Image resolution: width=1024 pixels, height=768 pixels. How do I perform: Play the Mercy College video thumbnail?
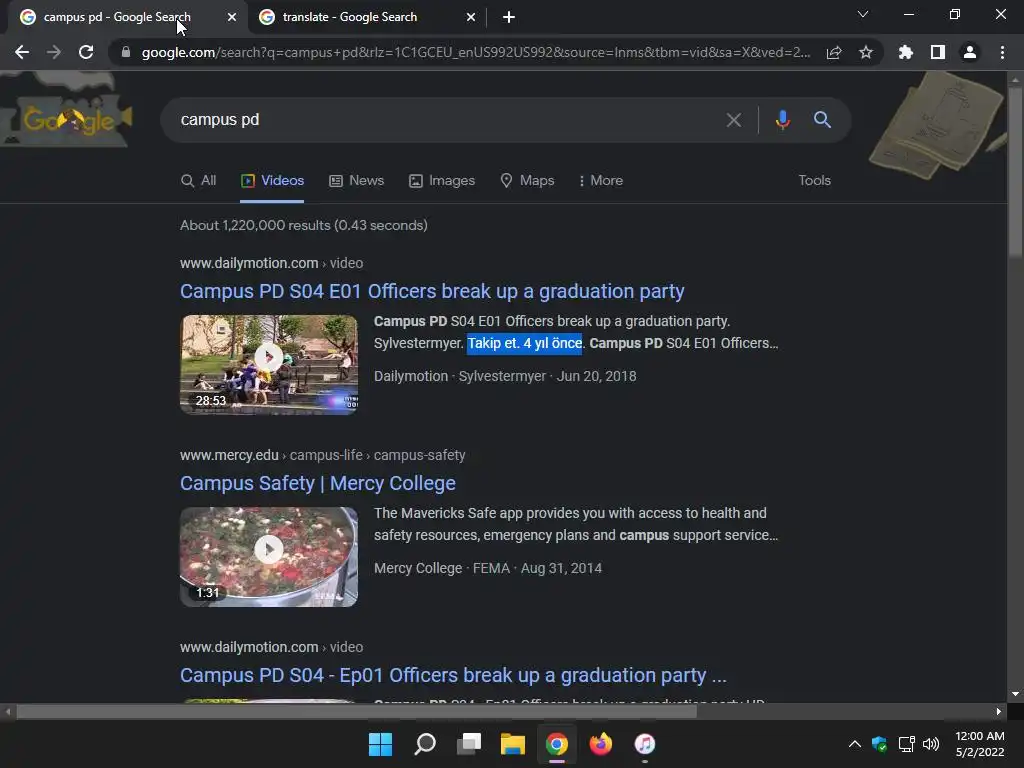tap(269, 556)
